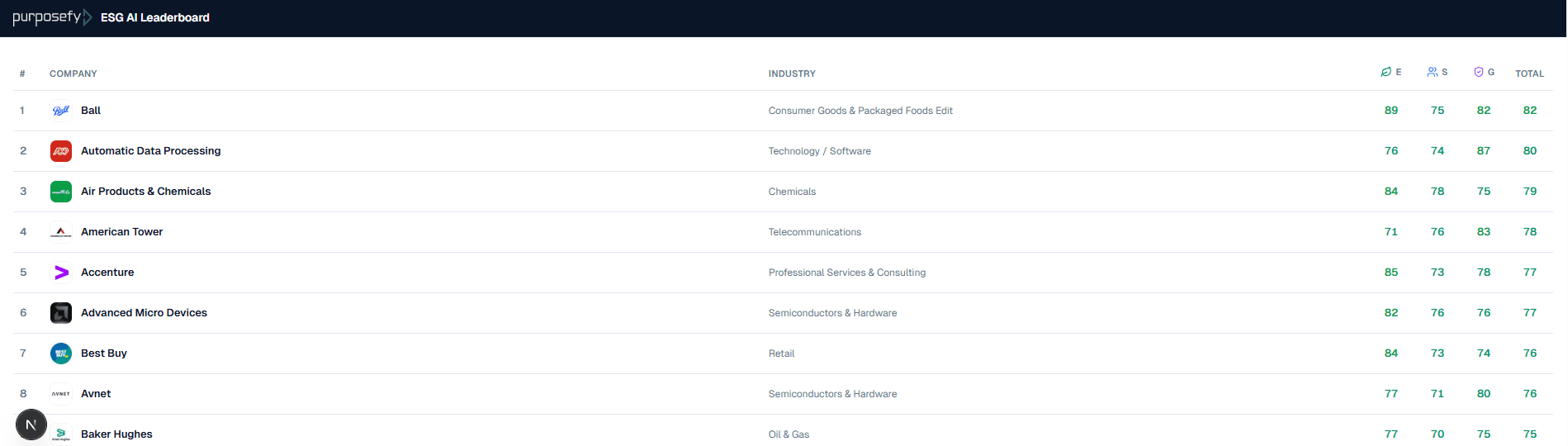The width and height of the screenshot is (1568, 446).
Task: Open Best Buy company name
Action: (104, 353)
